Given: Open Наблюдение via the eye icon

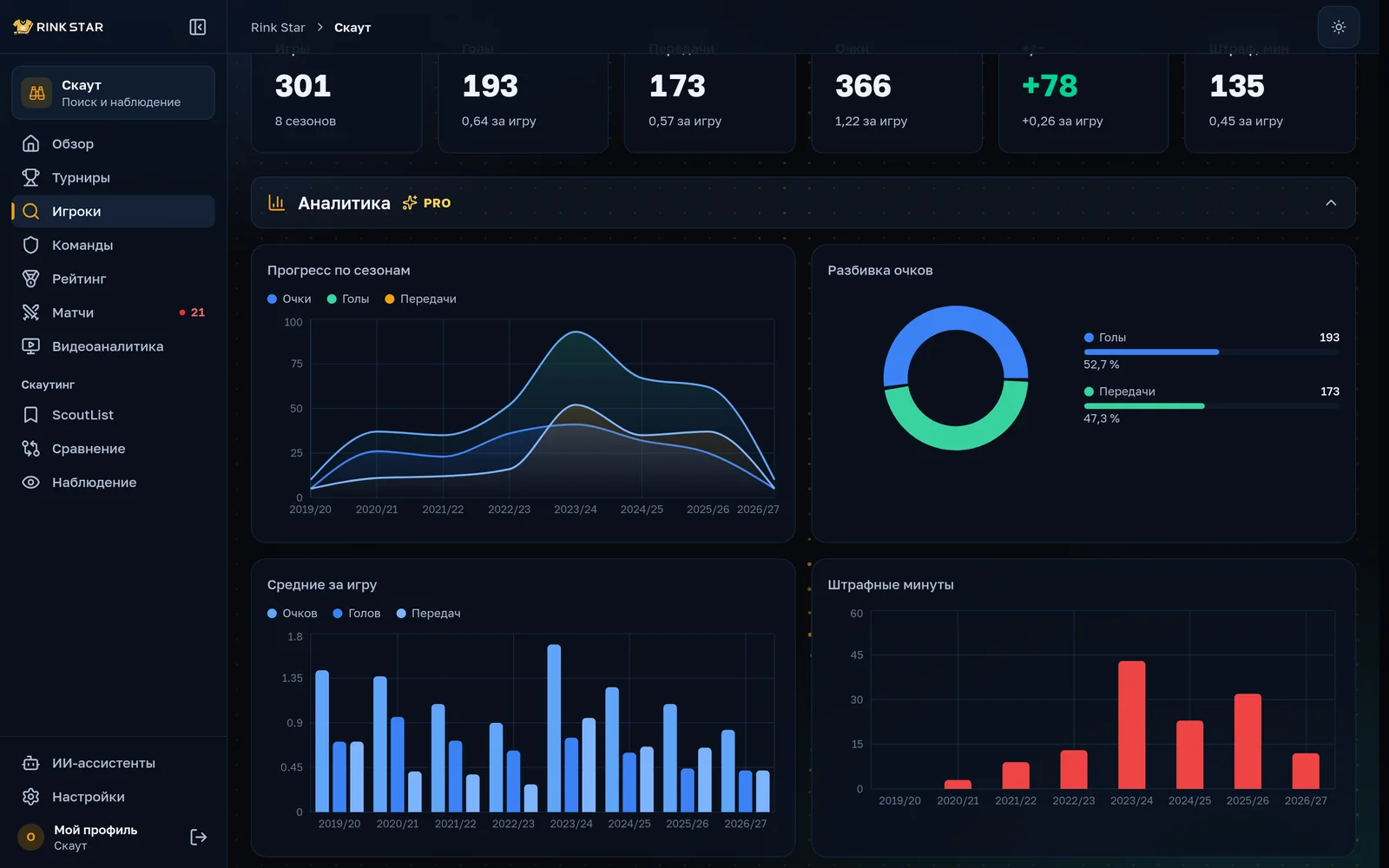Looking at the screenshot, I should pyautogui.click(x=30, y=483).
